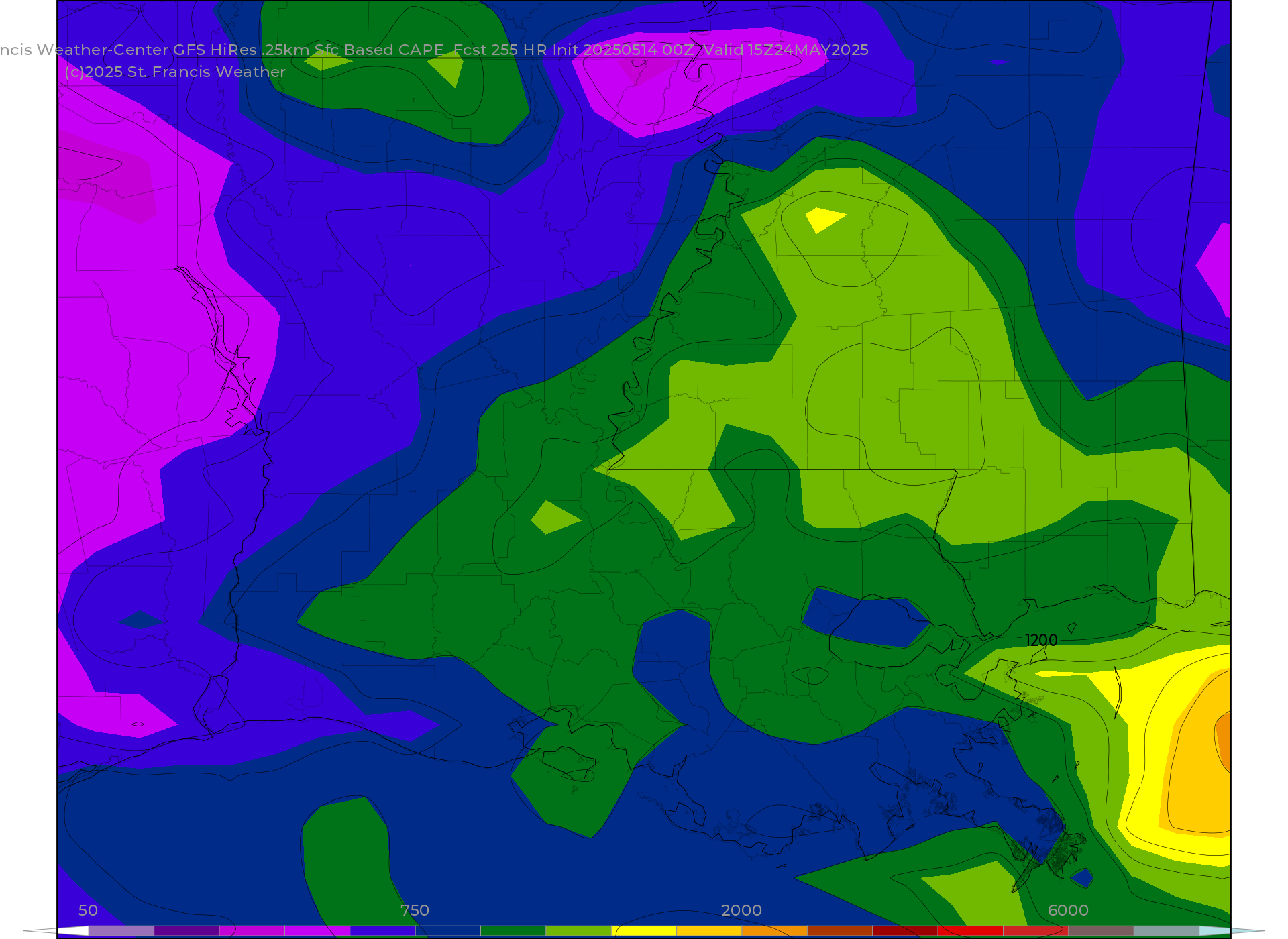Click the light purple swatch on the color bar
Screen dimensions: 1288x939
coord(121,931)
